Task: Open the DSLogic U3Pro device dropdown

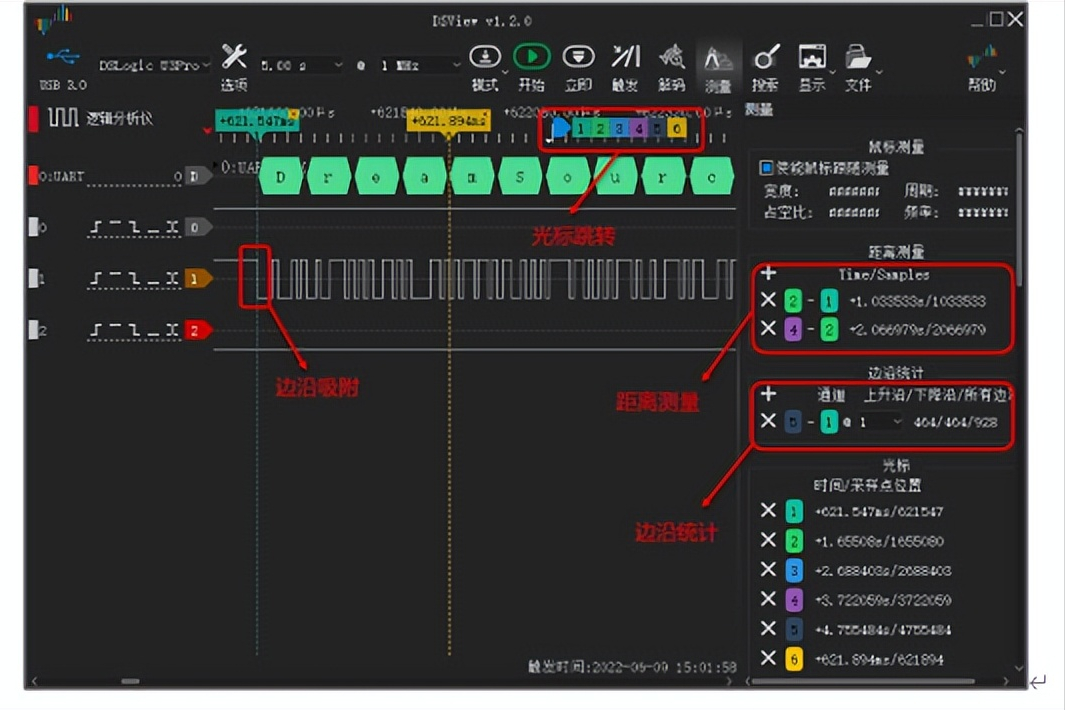Action: (x=154, y=65)
